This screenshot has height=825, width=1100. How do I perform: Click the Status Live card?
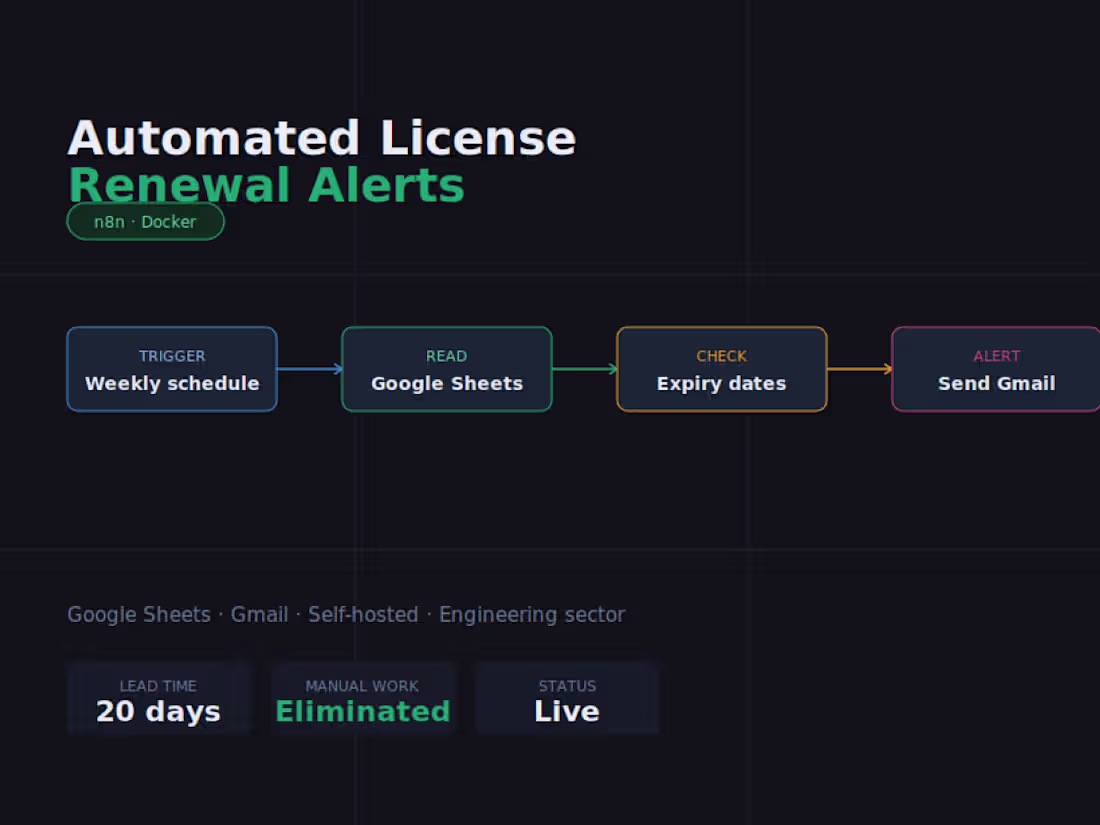pyautogui.click(x=567, y=698)
